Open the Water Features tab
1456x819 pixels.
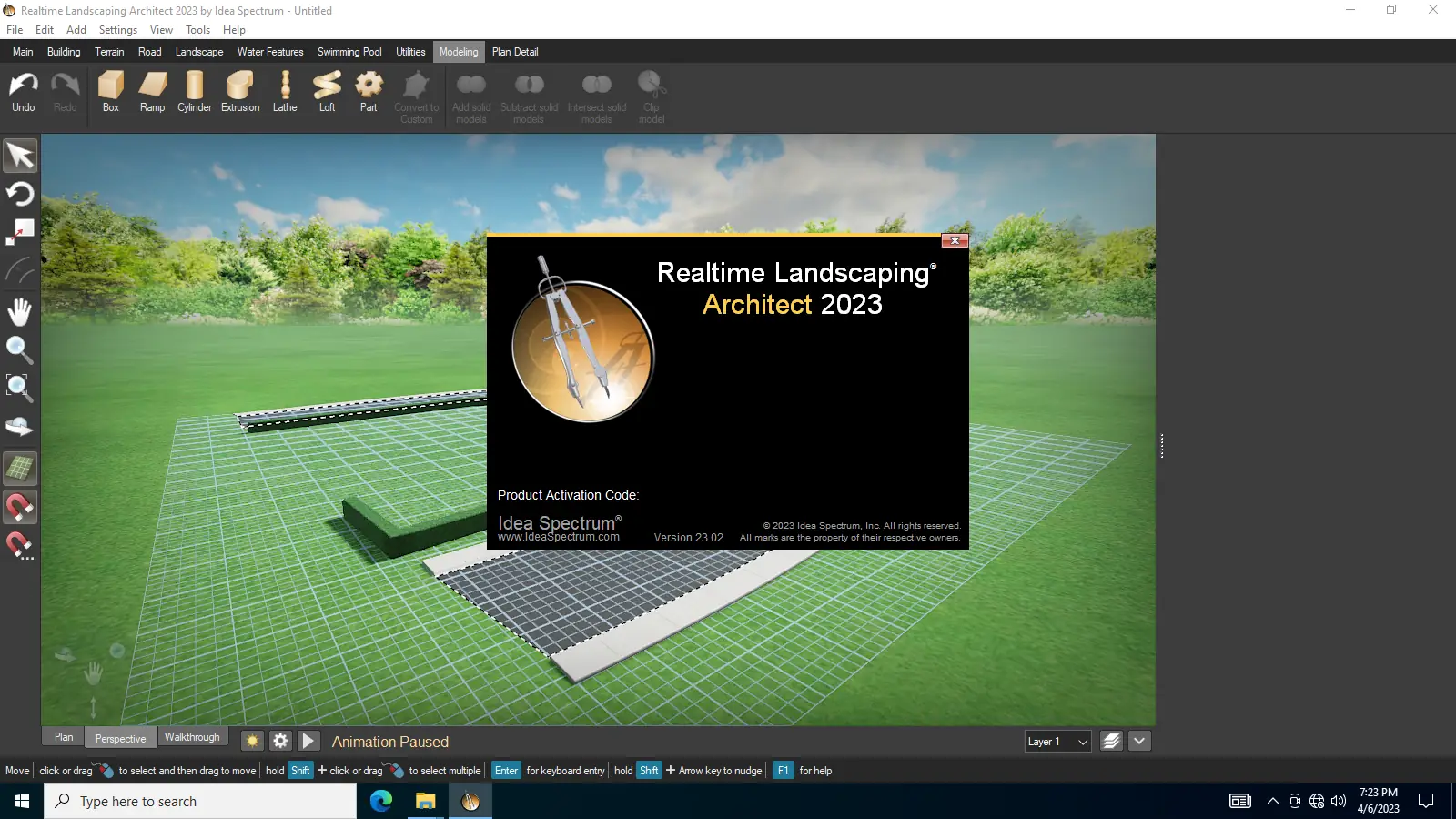coord(270,52)
